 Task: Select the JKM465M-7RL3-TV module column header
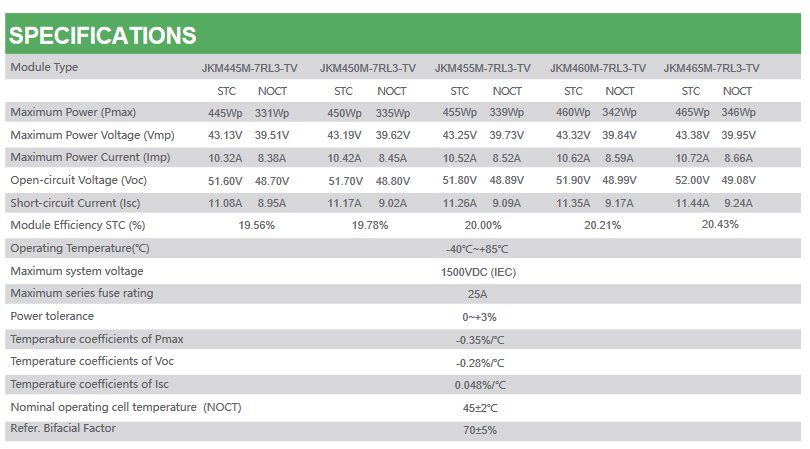pyautogui.click(x=711, y=68)
